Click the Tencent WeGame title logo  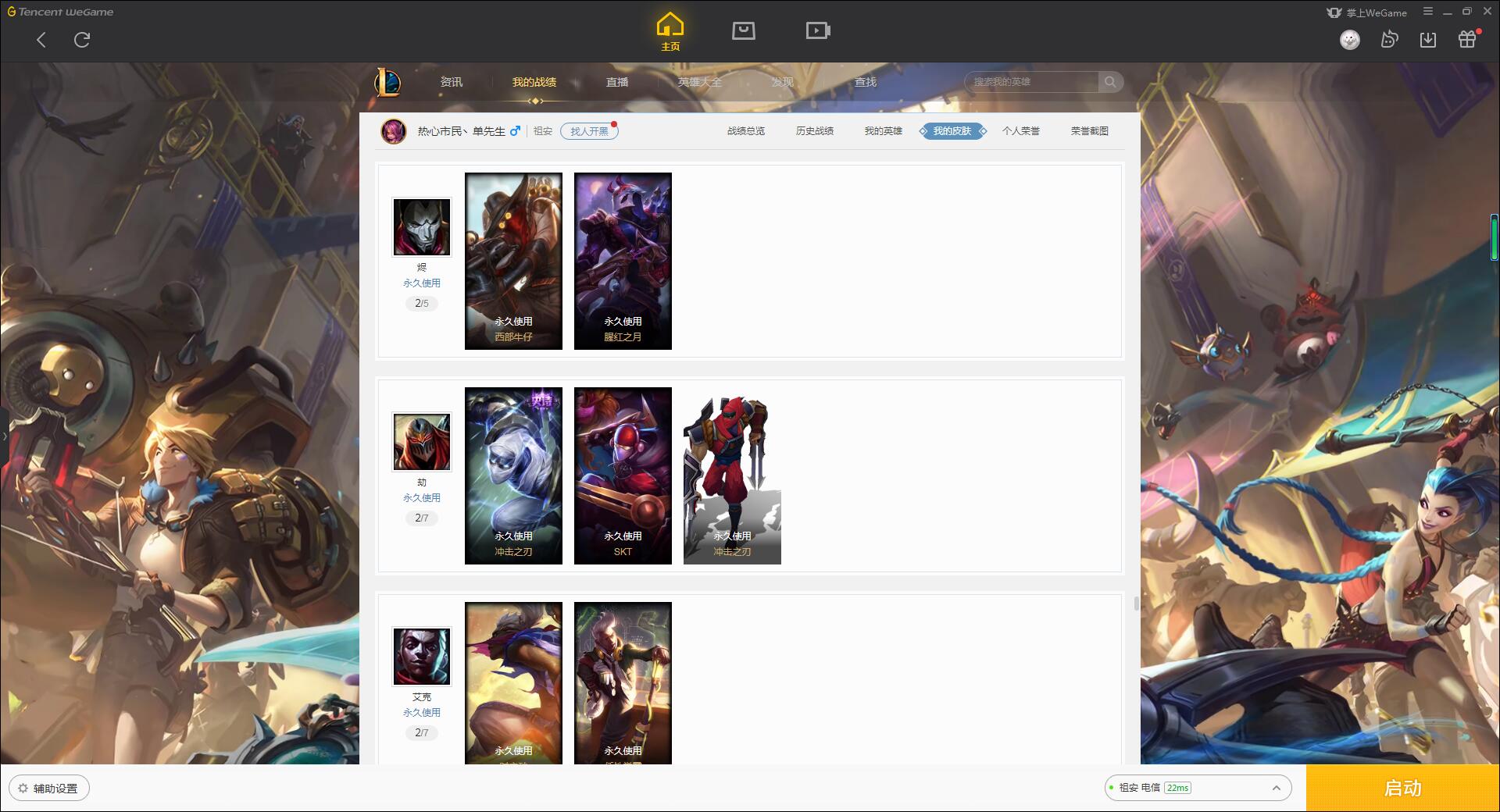[61, 12]
